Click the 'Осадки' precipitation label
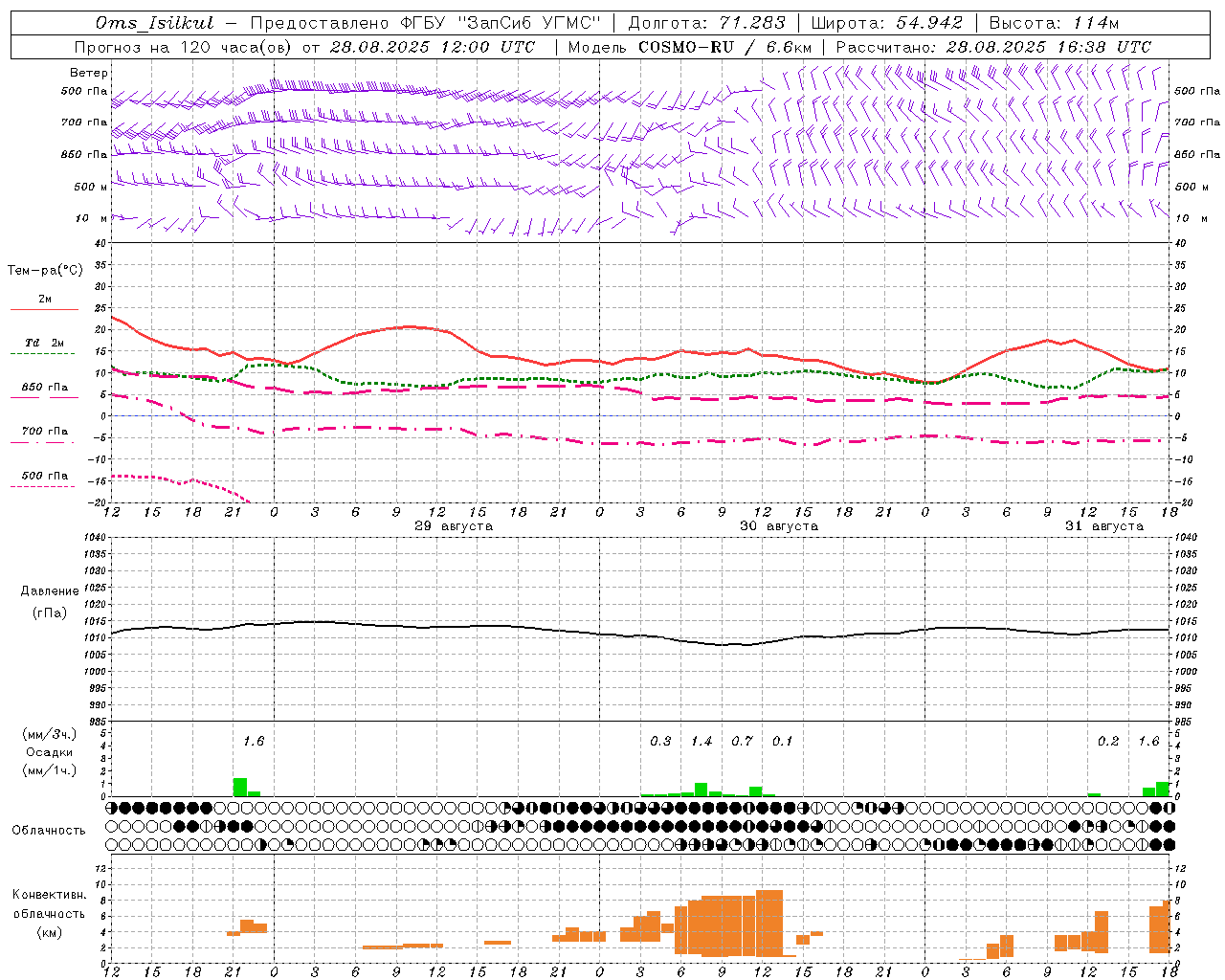 50,752
